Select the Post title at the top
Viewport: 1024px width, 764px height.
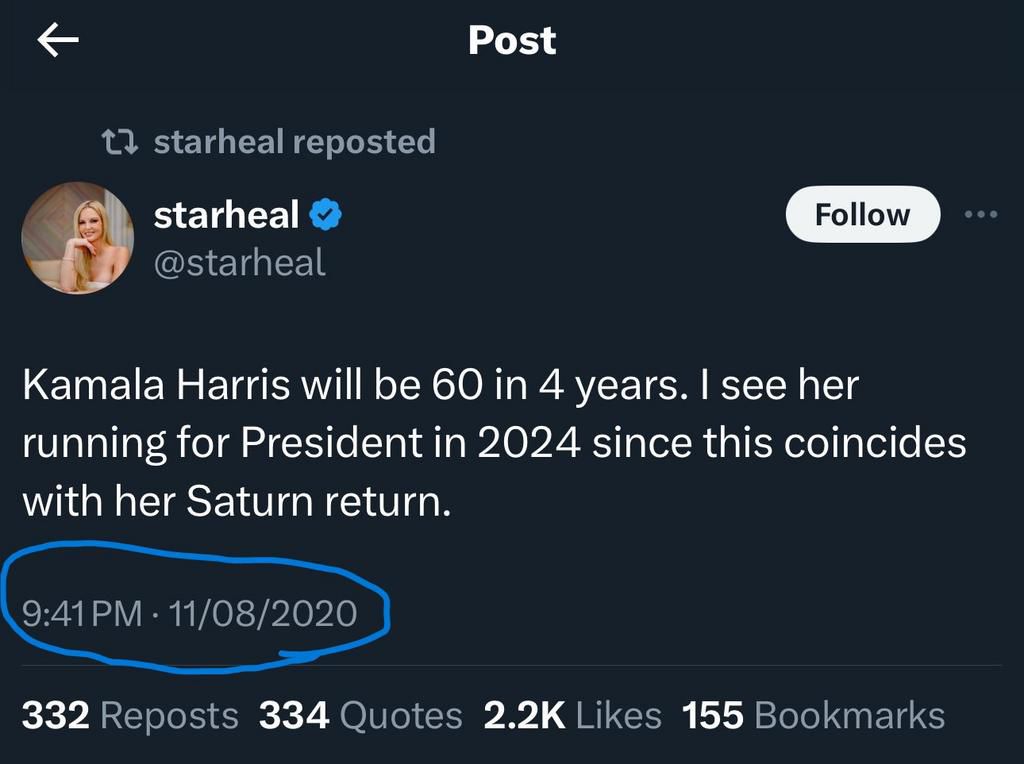(x=511, y=39)
